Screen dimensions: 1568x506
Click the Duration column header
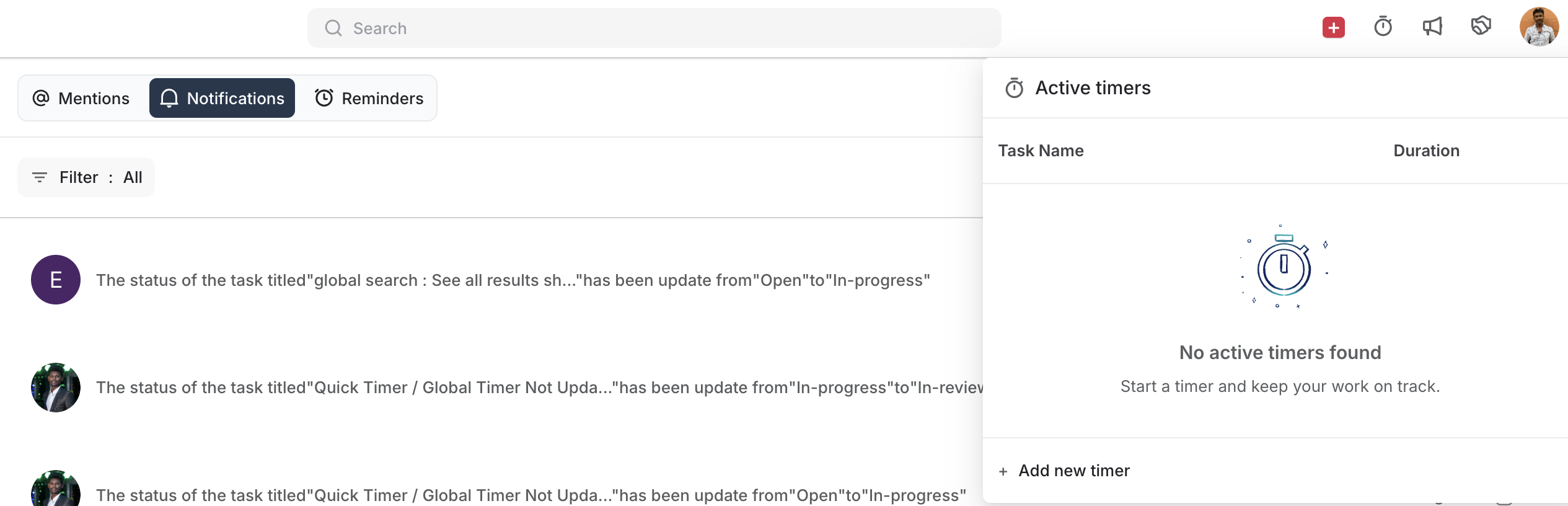(x=1426, y=151)
